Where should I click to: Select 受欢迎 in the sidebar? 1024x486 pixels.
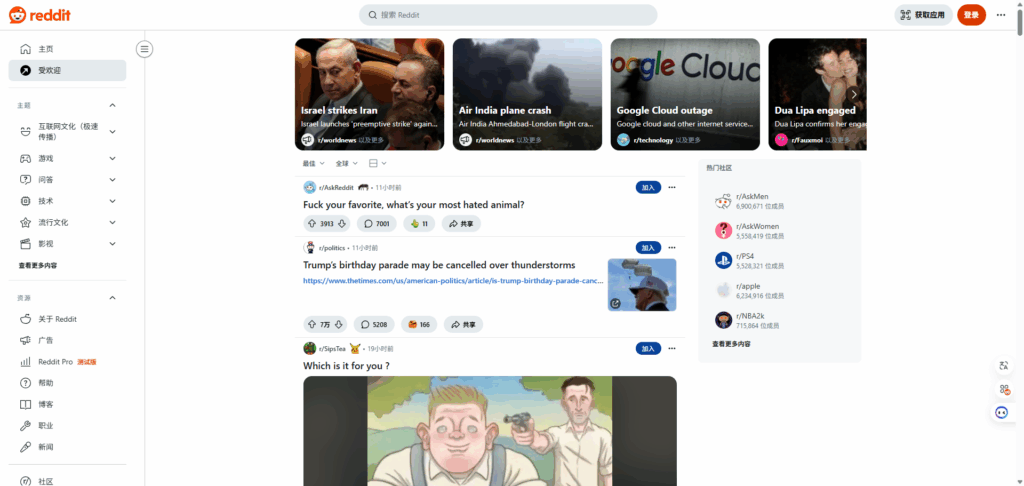67,71
